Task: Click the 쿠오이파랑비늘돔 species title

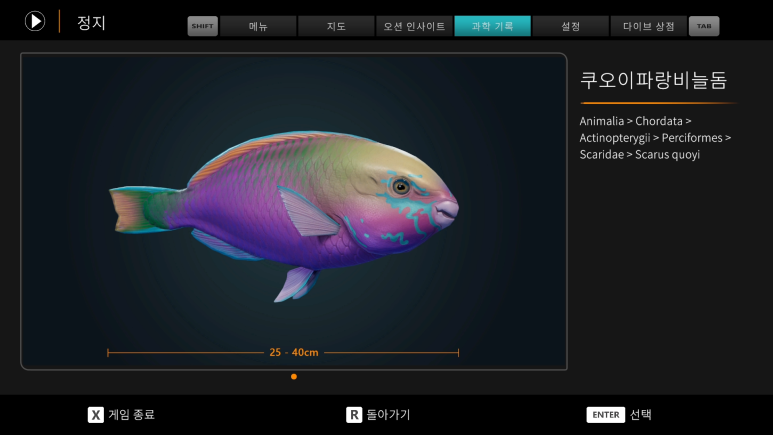Action: tap(653, 80)
